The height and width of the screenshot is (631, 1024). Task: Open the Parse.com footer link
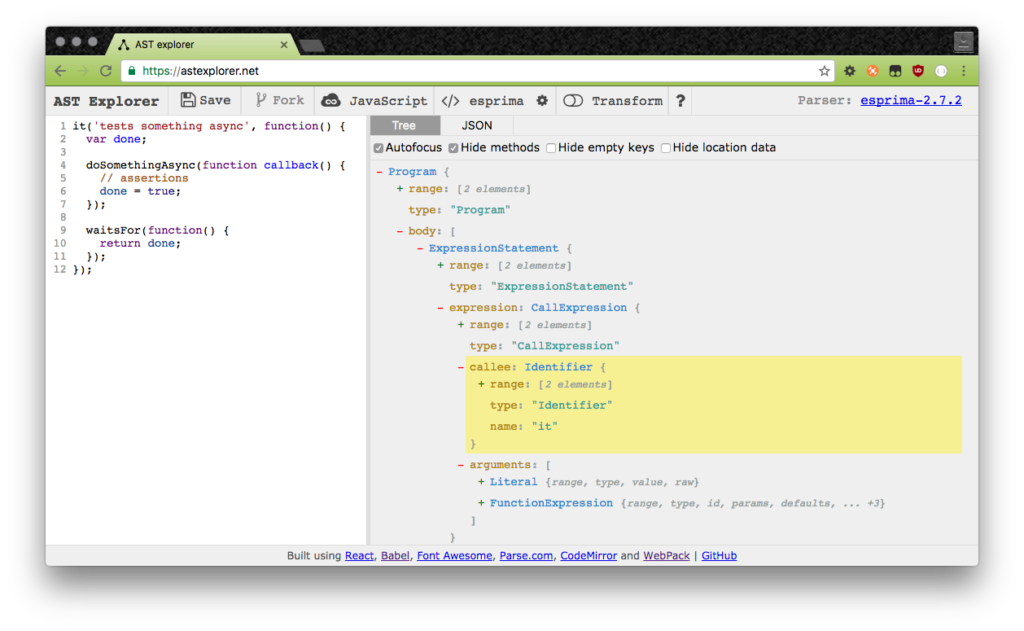coord(526,556)
